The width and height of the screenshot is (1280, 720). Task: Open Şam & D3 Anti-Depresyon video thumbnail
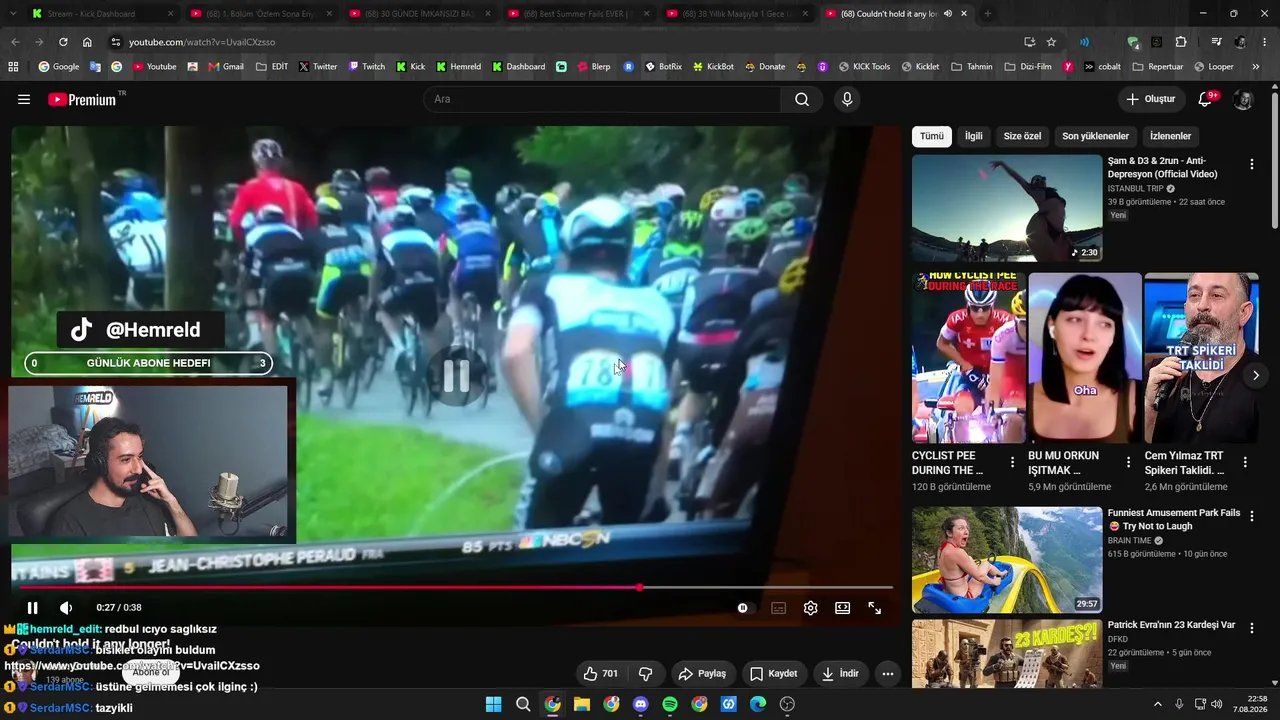coord(1007,208)
